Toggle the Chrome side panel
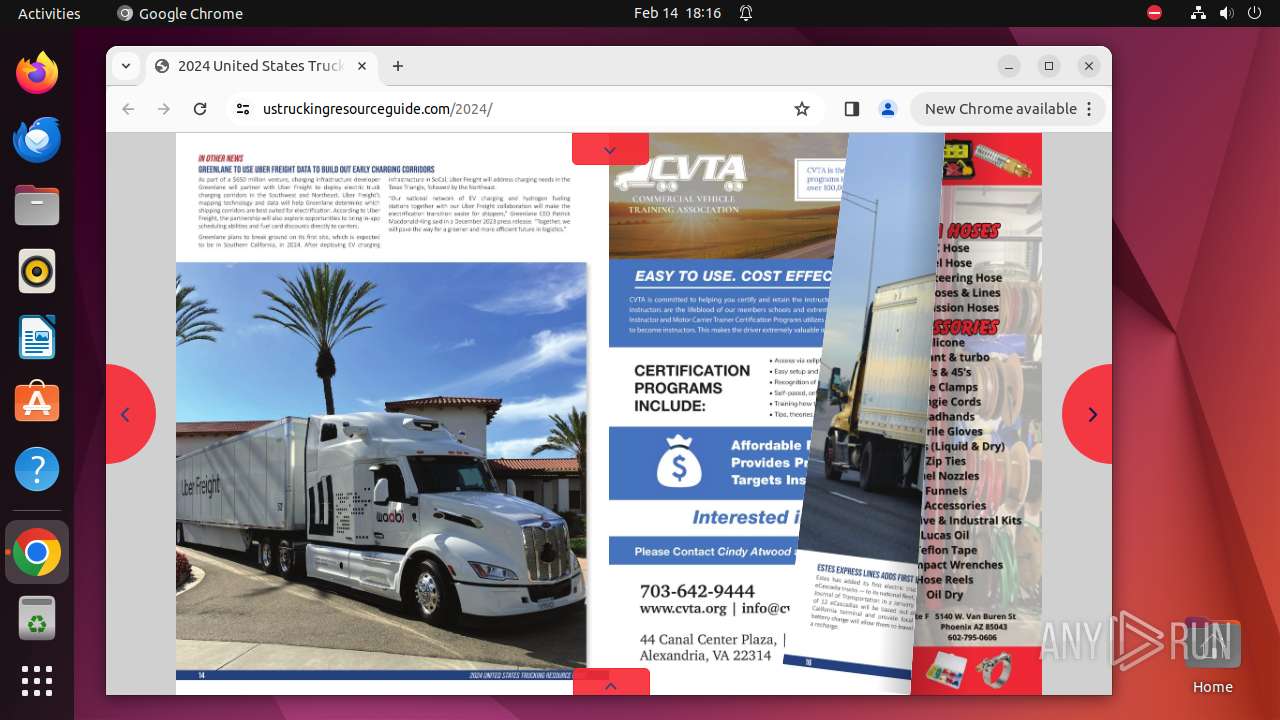Viewport: 1280px width, 720px height. click(852, 109)
